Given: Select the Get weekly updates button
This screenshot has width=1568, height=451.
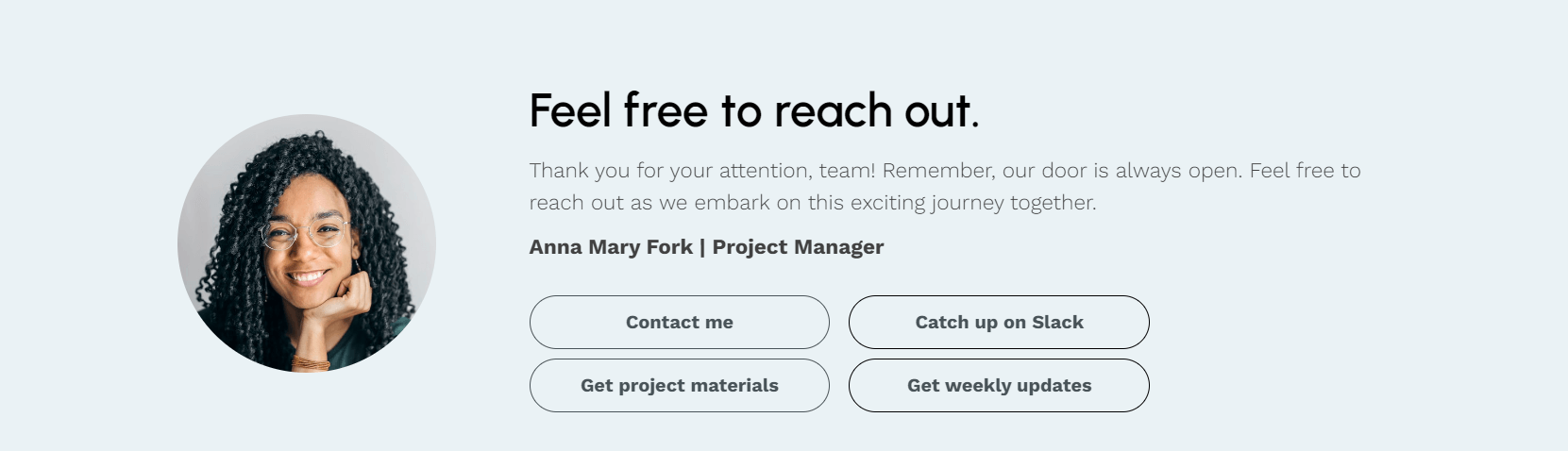Looking at the screenshot, I should 999,386.
